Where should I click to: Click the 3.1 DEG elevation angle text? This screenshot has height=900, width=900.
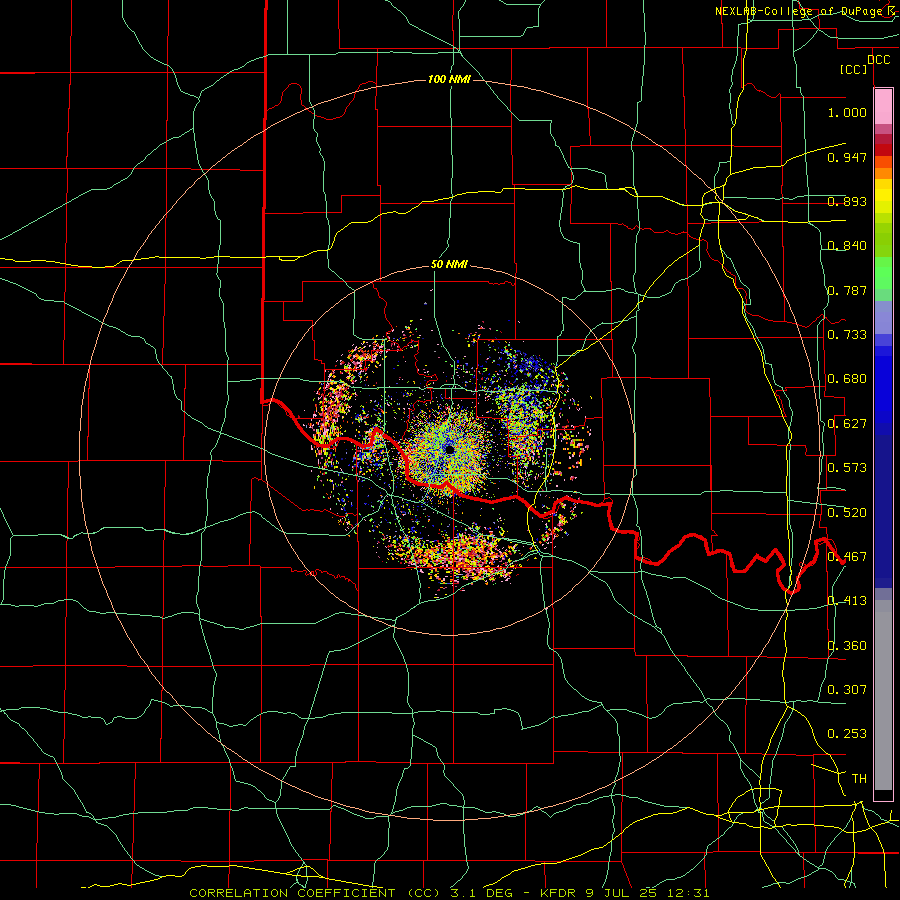481,893
